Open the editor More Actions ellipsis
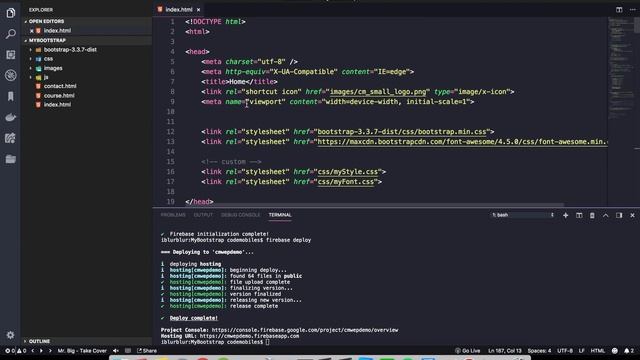The width and height of the screenshot is (640, 360). point(633,9)
